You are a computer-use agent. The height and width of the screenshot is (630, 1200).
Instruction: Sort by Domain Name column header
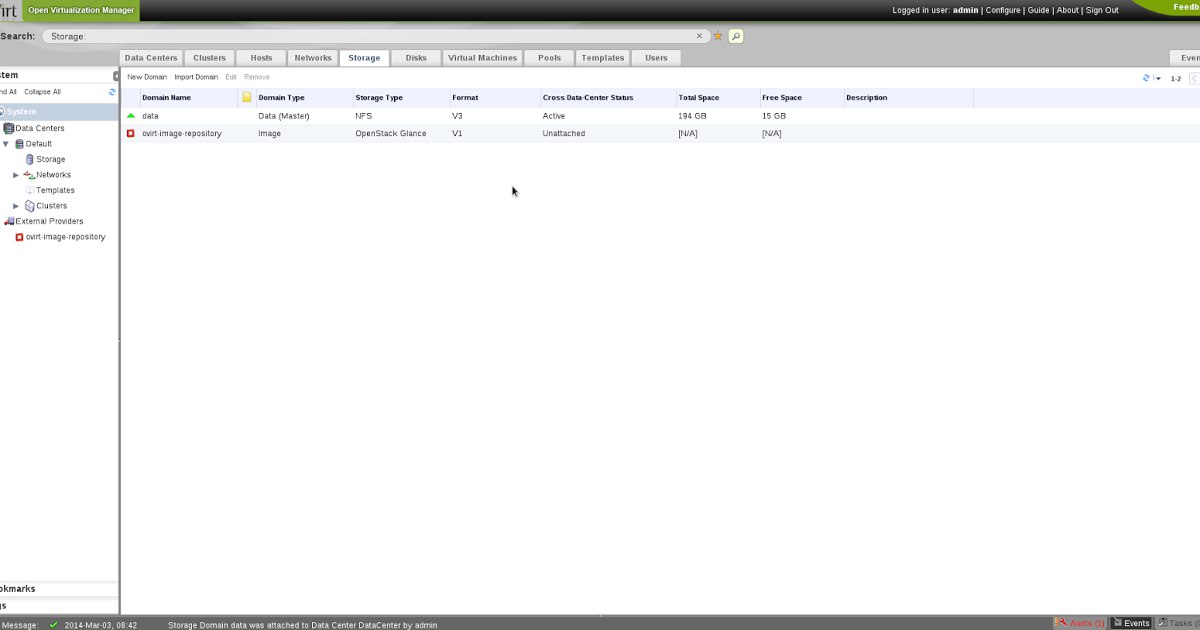166,98
